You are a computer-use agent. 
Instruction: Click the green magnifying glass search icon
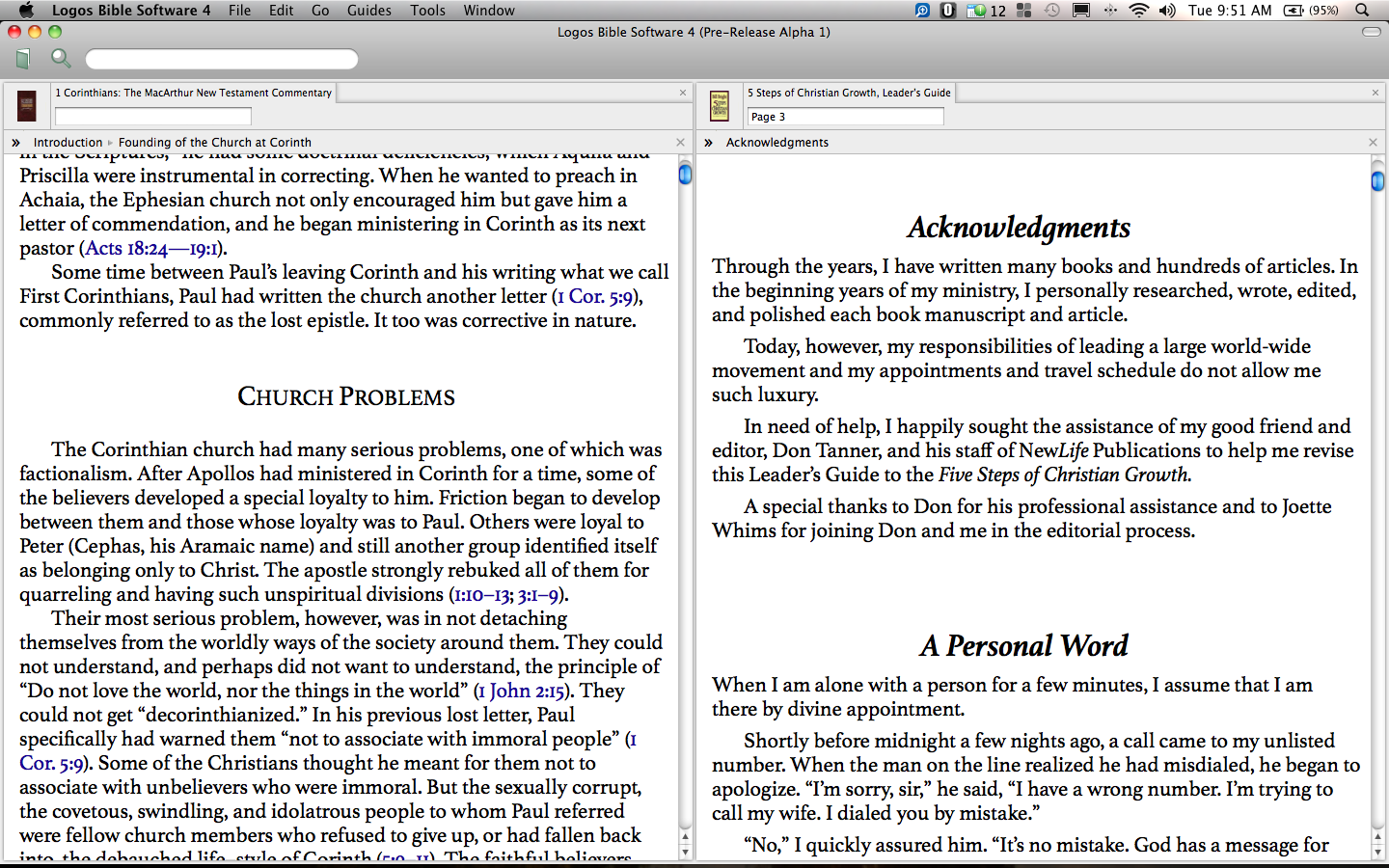(61, 59)
